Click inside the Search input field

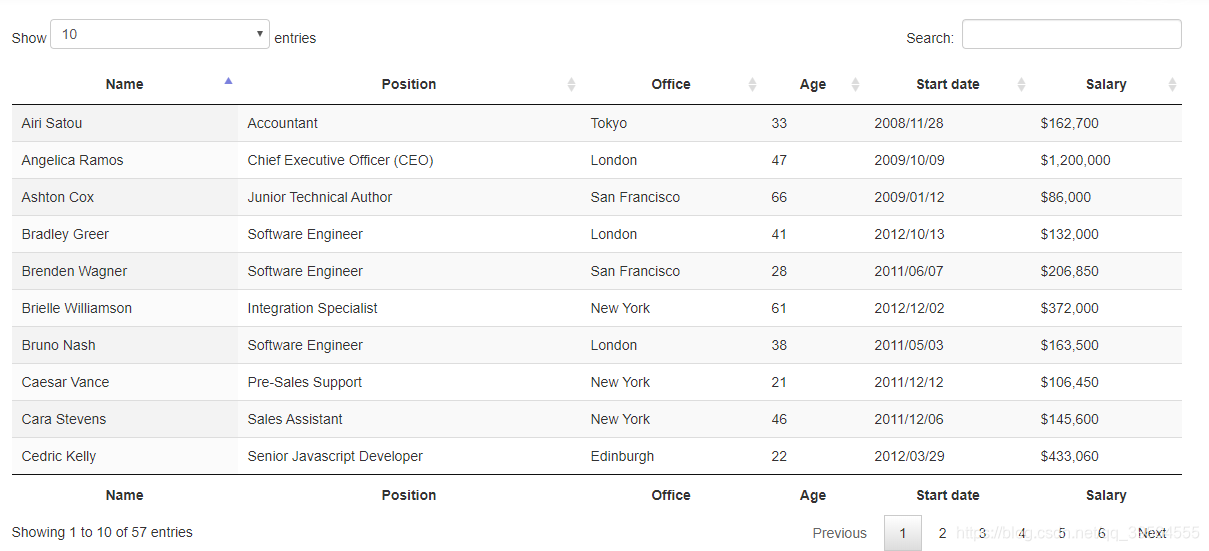pyautogui.click(x=1072, y=34)
